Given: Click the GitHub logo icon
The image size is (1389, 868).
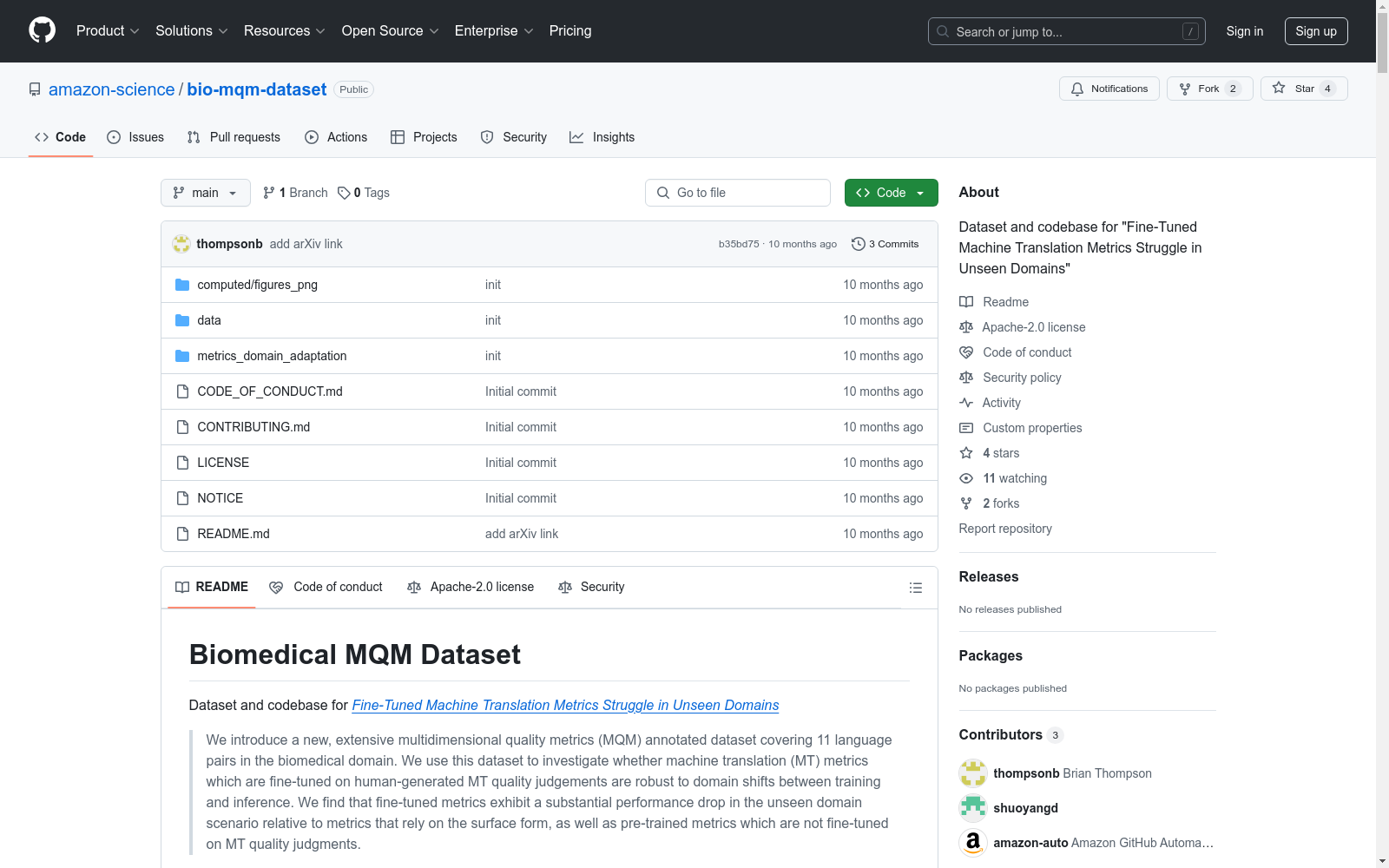Looking at the screenshot, I should (42, 30).
